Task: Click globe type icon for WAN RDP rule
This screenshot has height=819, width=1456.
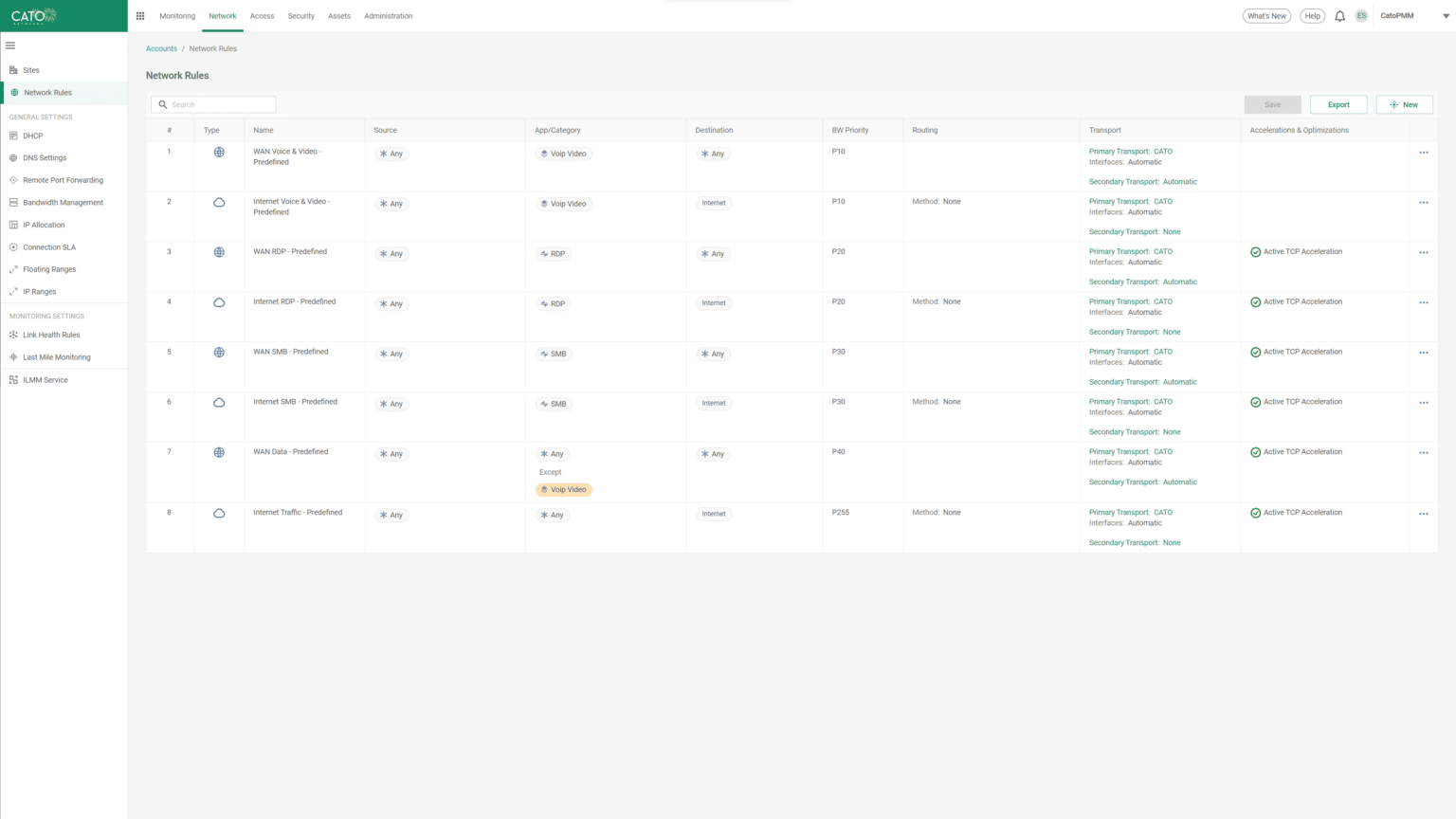Action: [219, 252]
